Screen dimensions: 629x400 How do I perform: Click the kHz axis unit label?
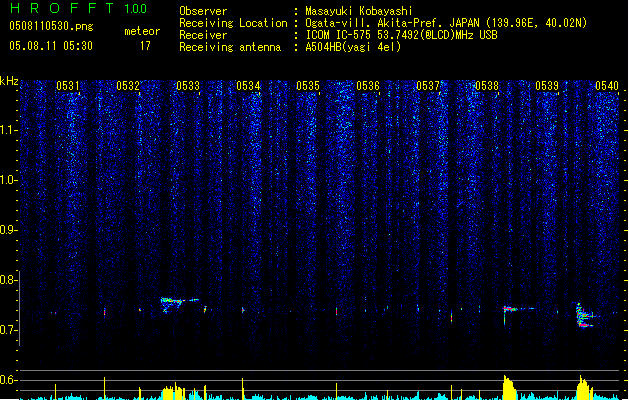[x=9, y=81]
